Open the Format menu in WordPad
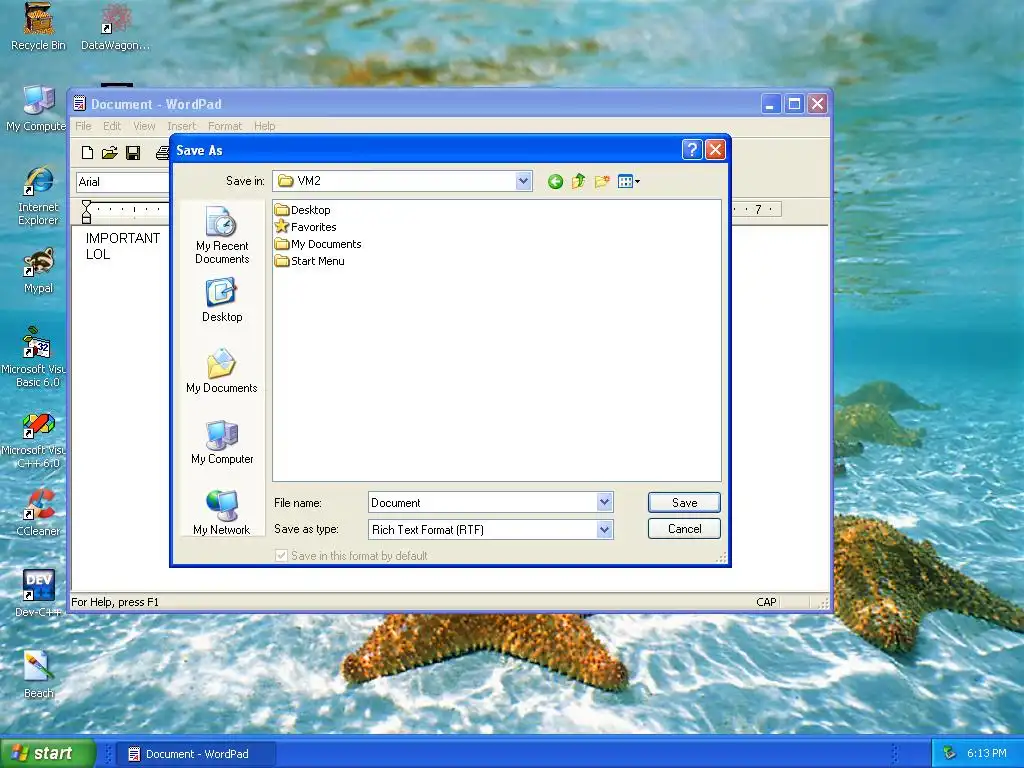 click(x=225, y=126)
